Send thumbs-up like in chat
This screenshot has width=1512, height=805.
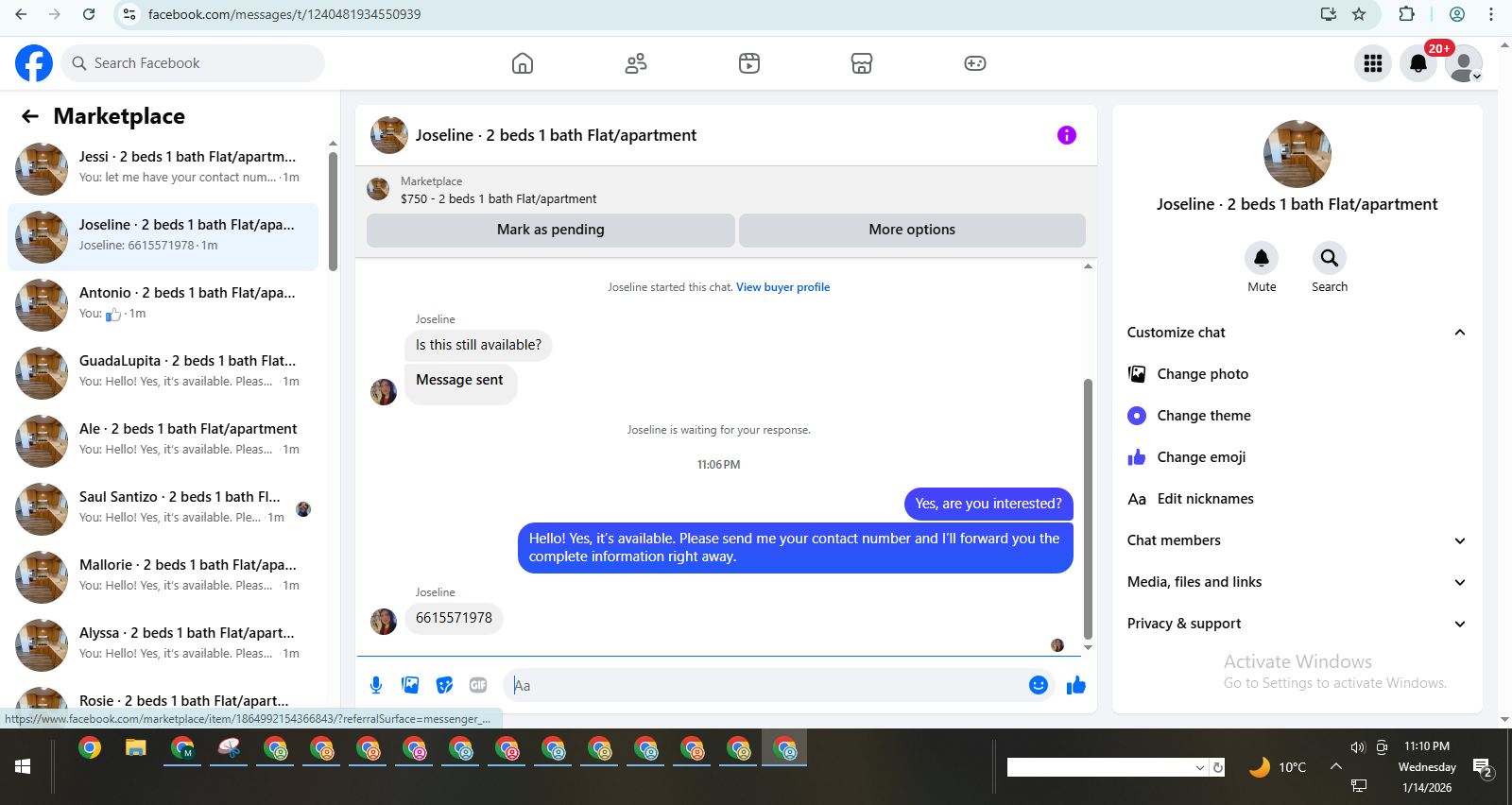(x=1076, y=685)
